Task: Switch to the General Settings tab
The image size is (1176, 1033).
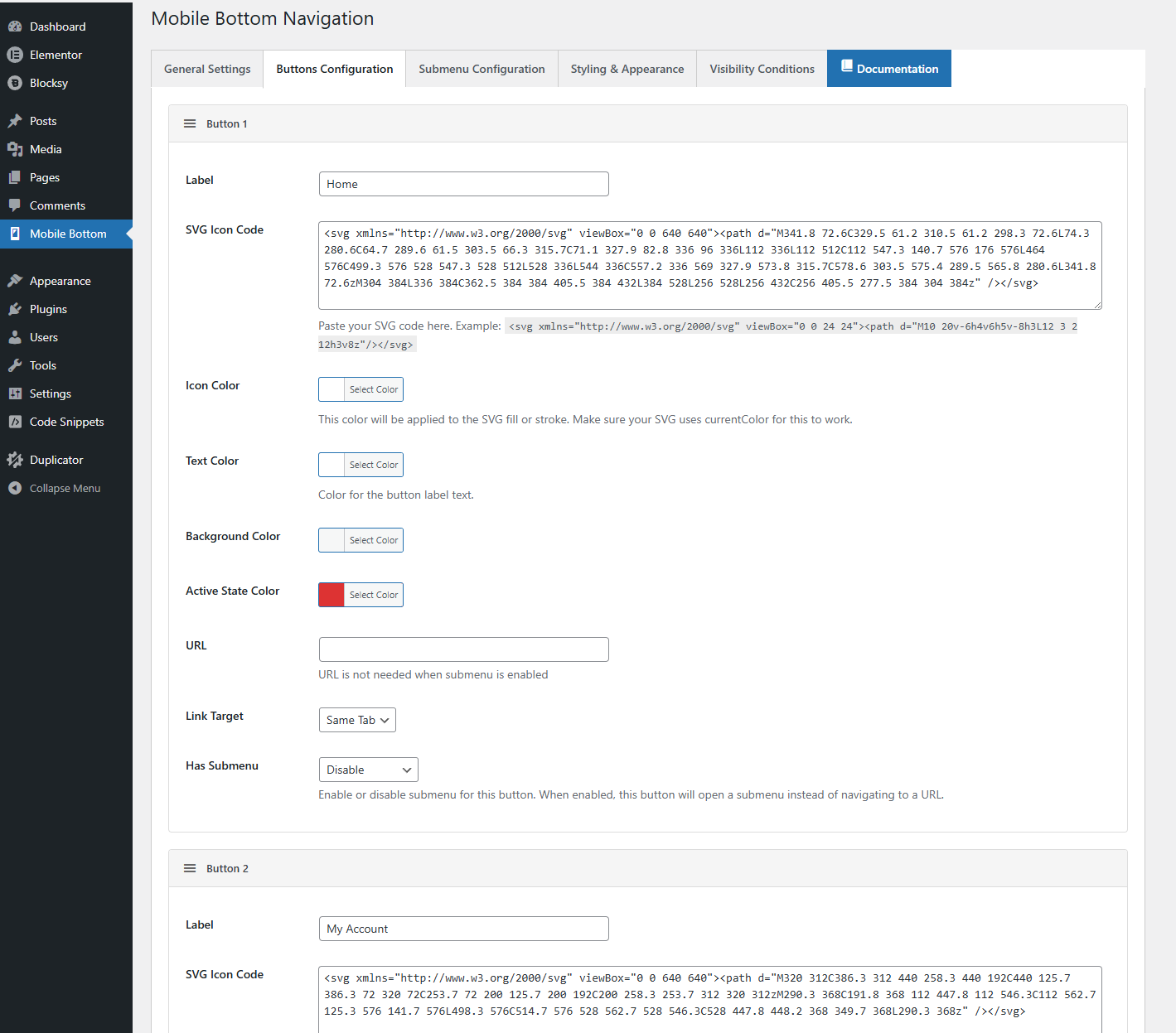Action: (207, 69)
